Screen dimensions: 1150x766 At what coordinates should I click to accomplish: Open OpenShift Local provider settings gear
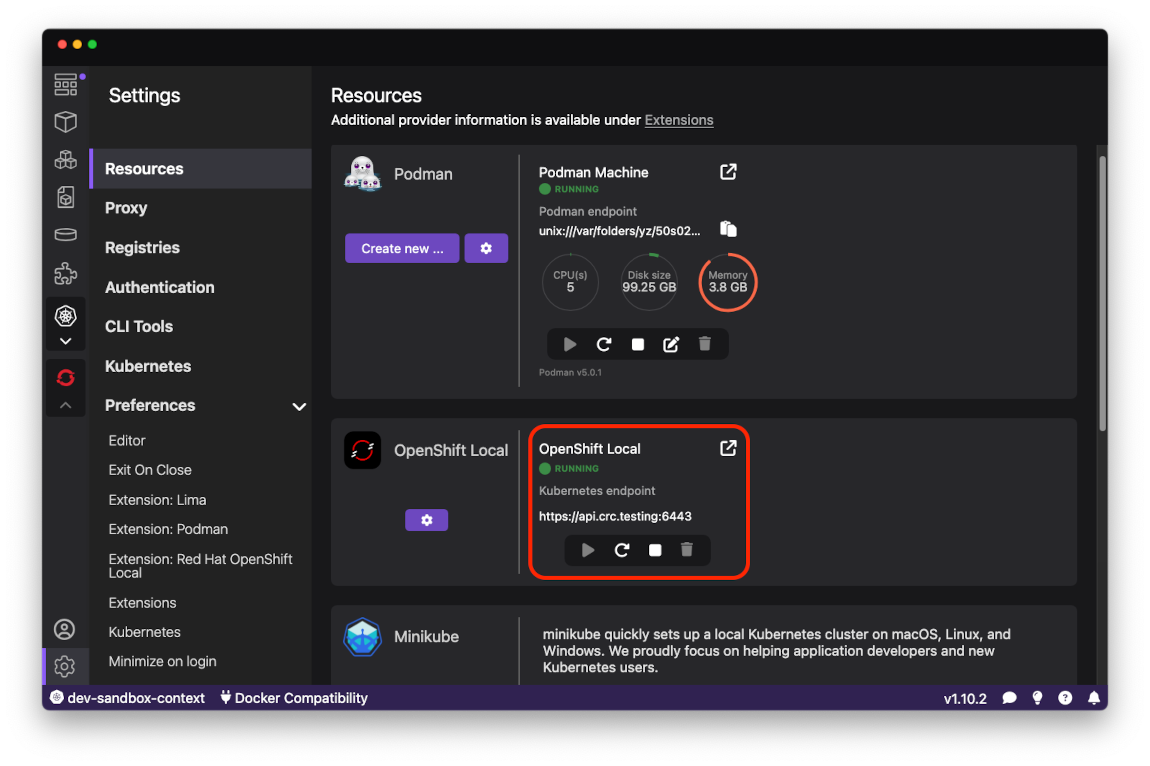coord(427,520)
